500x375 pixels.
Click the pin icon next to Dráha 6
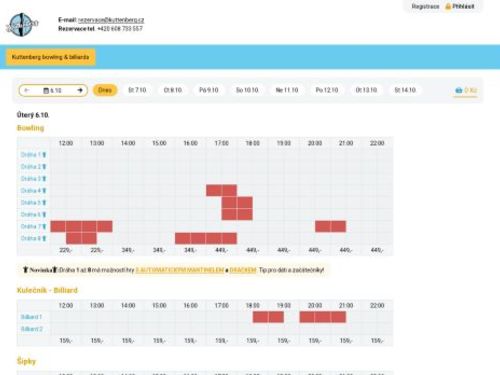(44, 214)
